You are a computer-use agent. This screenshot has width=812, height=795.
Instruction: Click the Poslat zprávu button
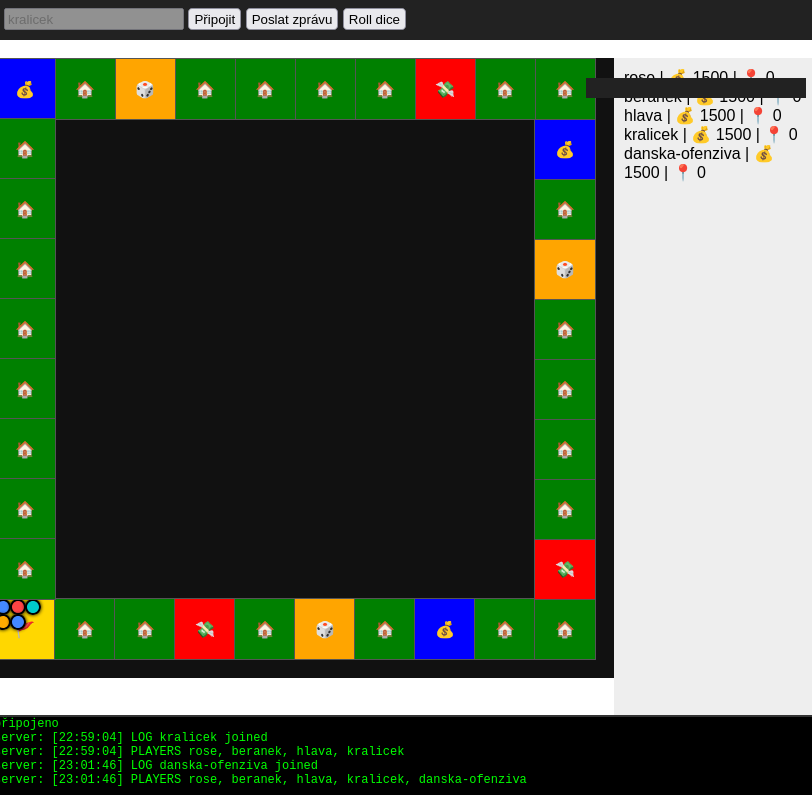[x=292, y=19]
